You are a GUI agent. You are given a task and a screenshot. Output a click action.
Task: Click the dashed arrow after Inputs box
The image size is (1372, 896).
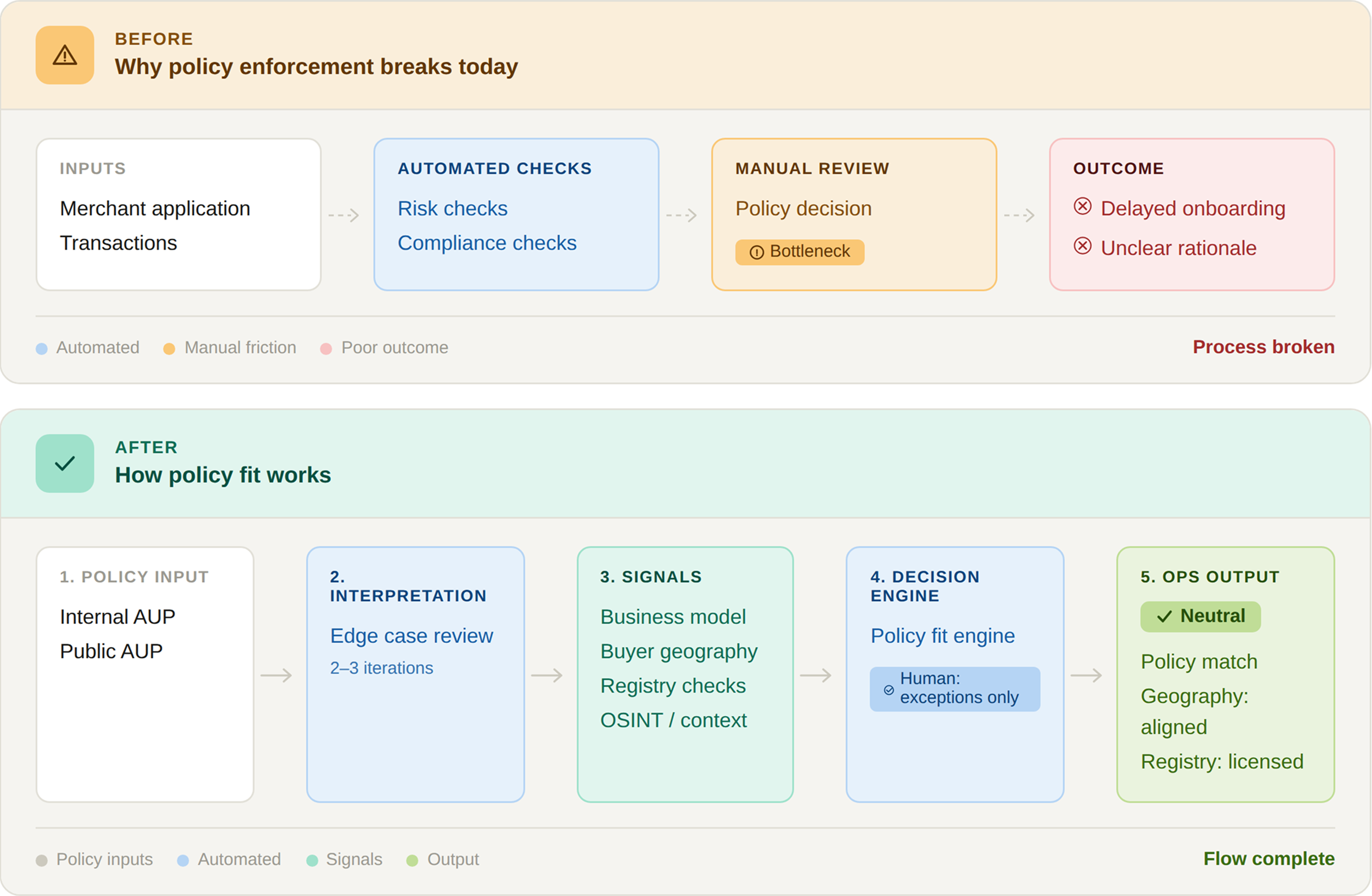344,215
